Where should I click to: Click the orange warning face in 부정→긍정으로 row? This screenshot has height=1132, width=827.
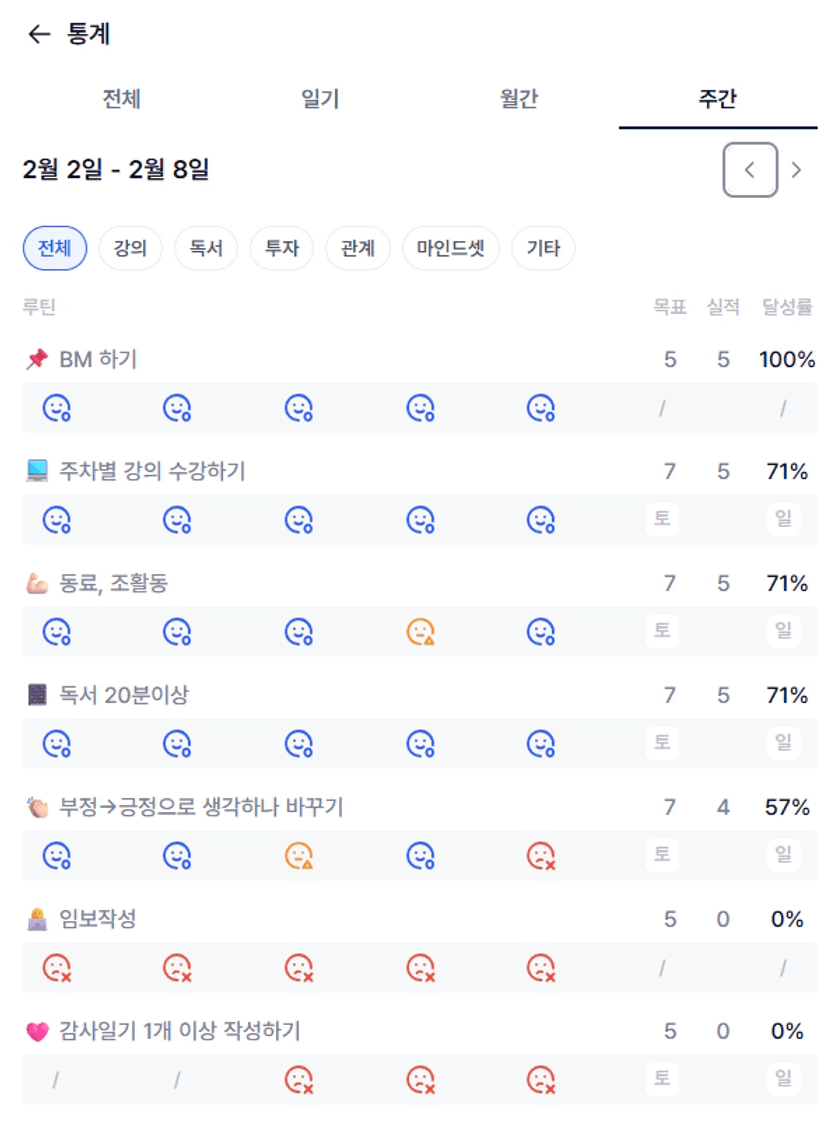click(299, 856)
